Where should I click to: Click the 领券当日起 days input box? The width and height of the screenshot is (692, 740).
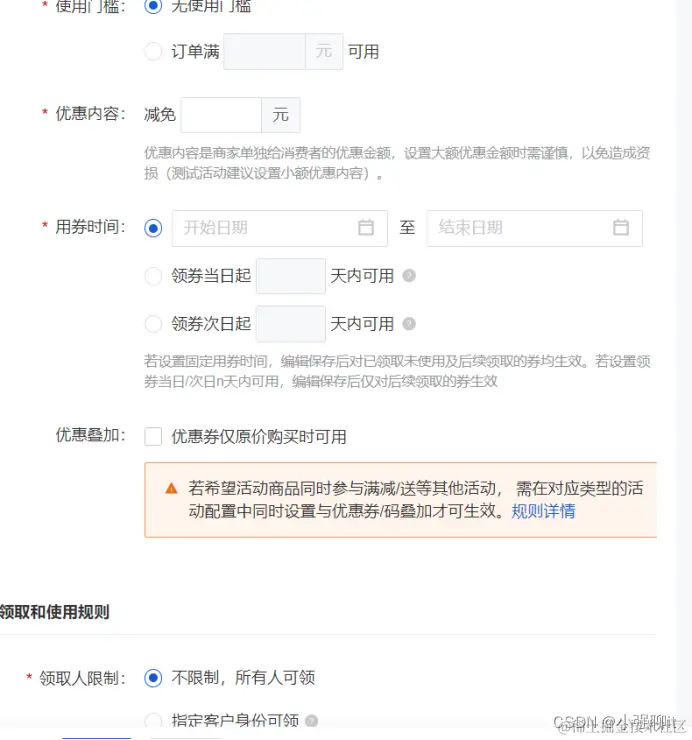point(290,276)
